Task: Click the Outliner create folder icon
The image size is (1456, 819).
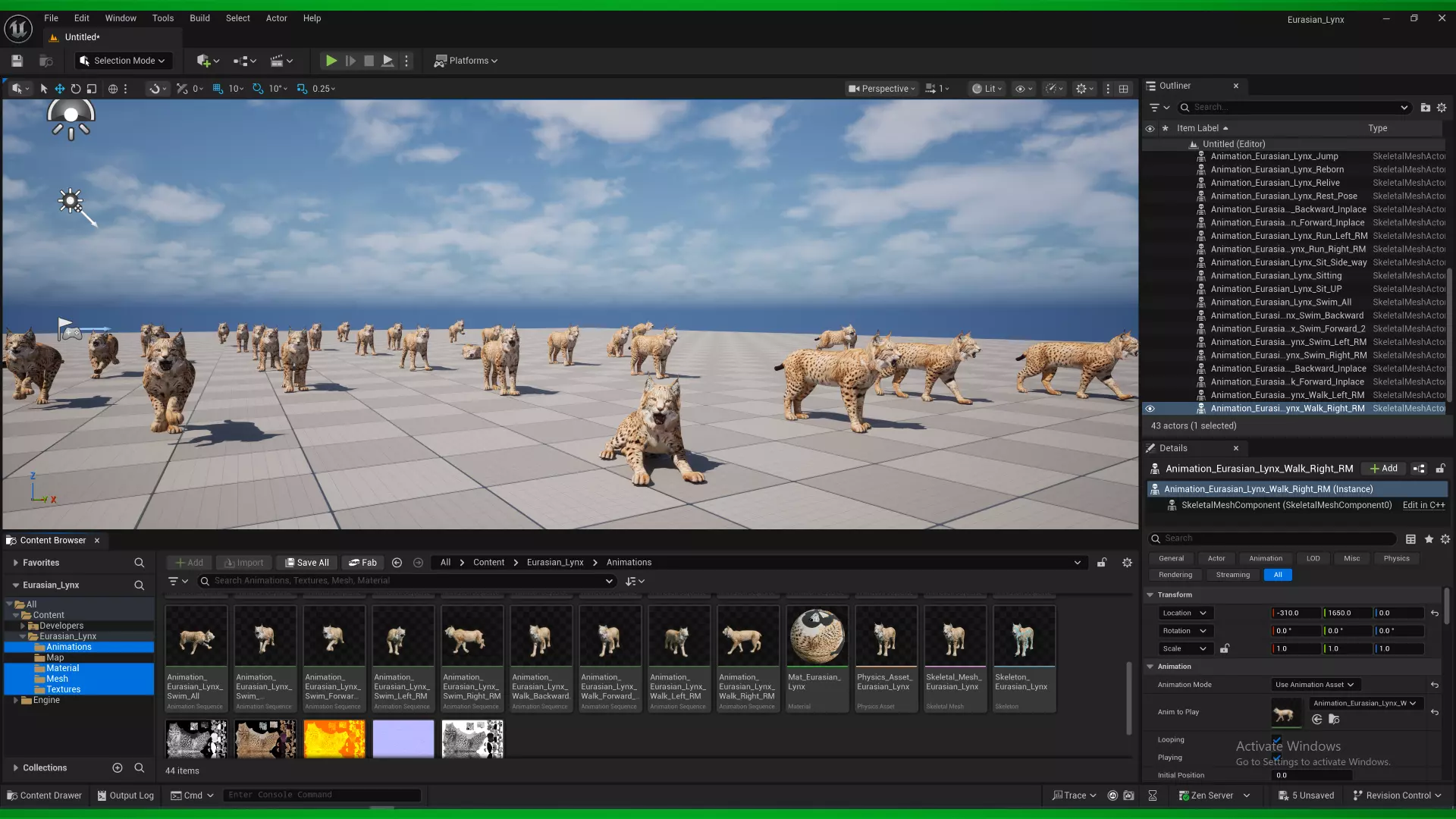Action: pos(1425,108)
